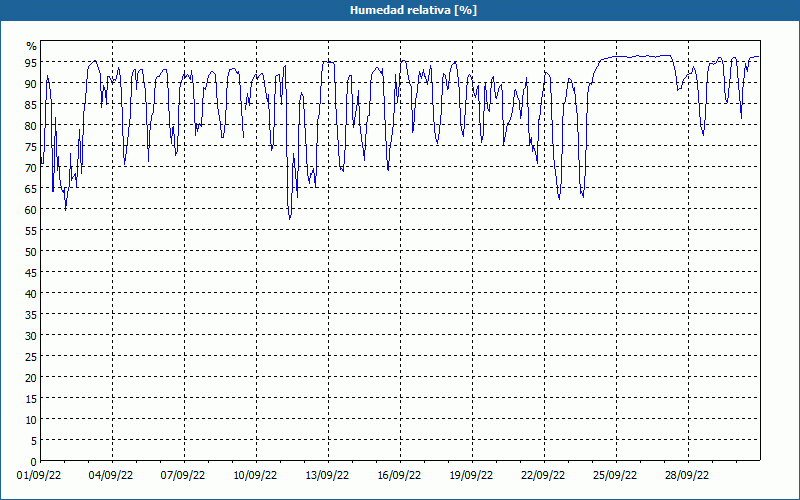The height and width of the screenshot is (500, 800).
Task: Click the 35 value on the y-axis
Action: tap(31, 315)
